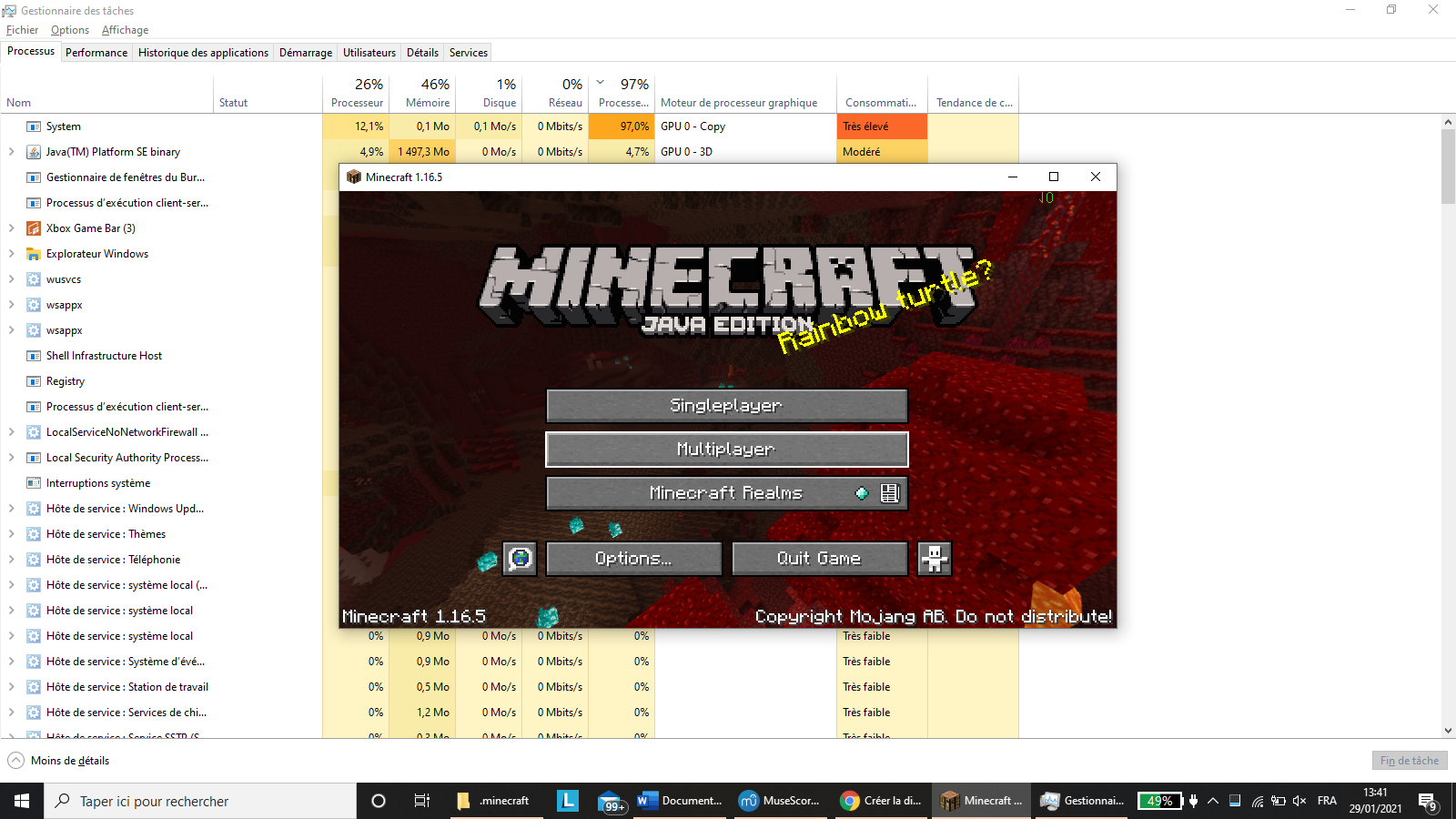Viewport: 1456px width, 819px height.
Task: Open Chrome window in taskbar
Action: click(x=881, y=801)
